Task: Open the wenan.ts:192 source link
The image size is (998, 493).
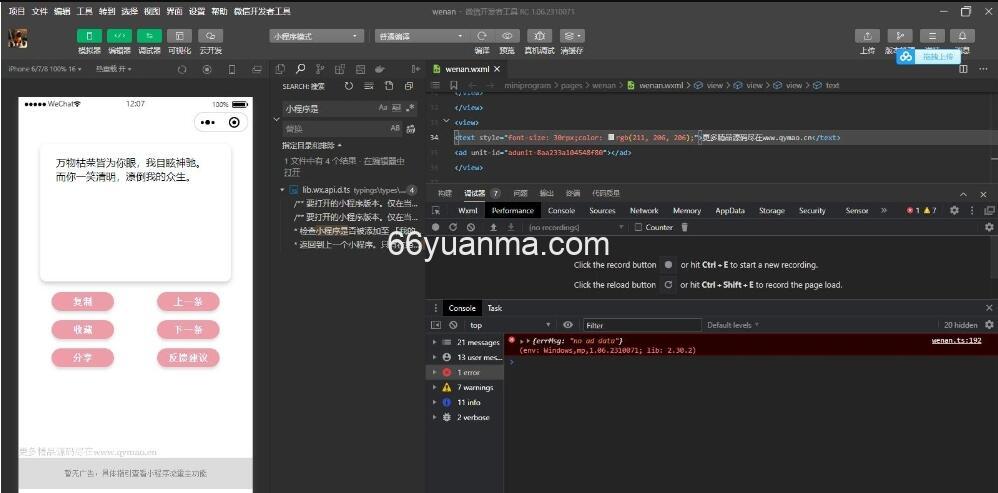Action: 956,340
